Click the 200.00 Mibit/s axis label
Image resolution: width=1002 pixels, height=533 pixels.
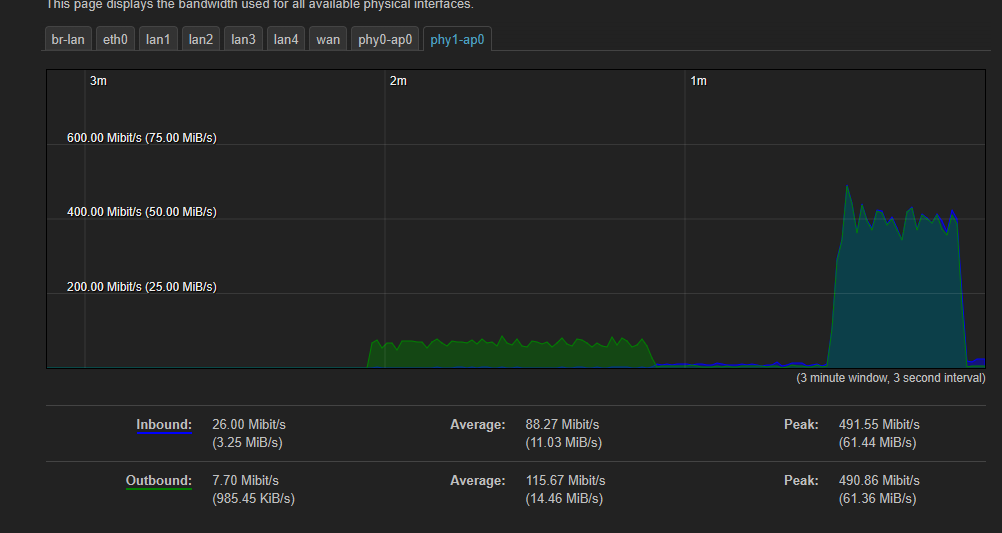(x=142, y=286)
